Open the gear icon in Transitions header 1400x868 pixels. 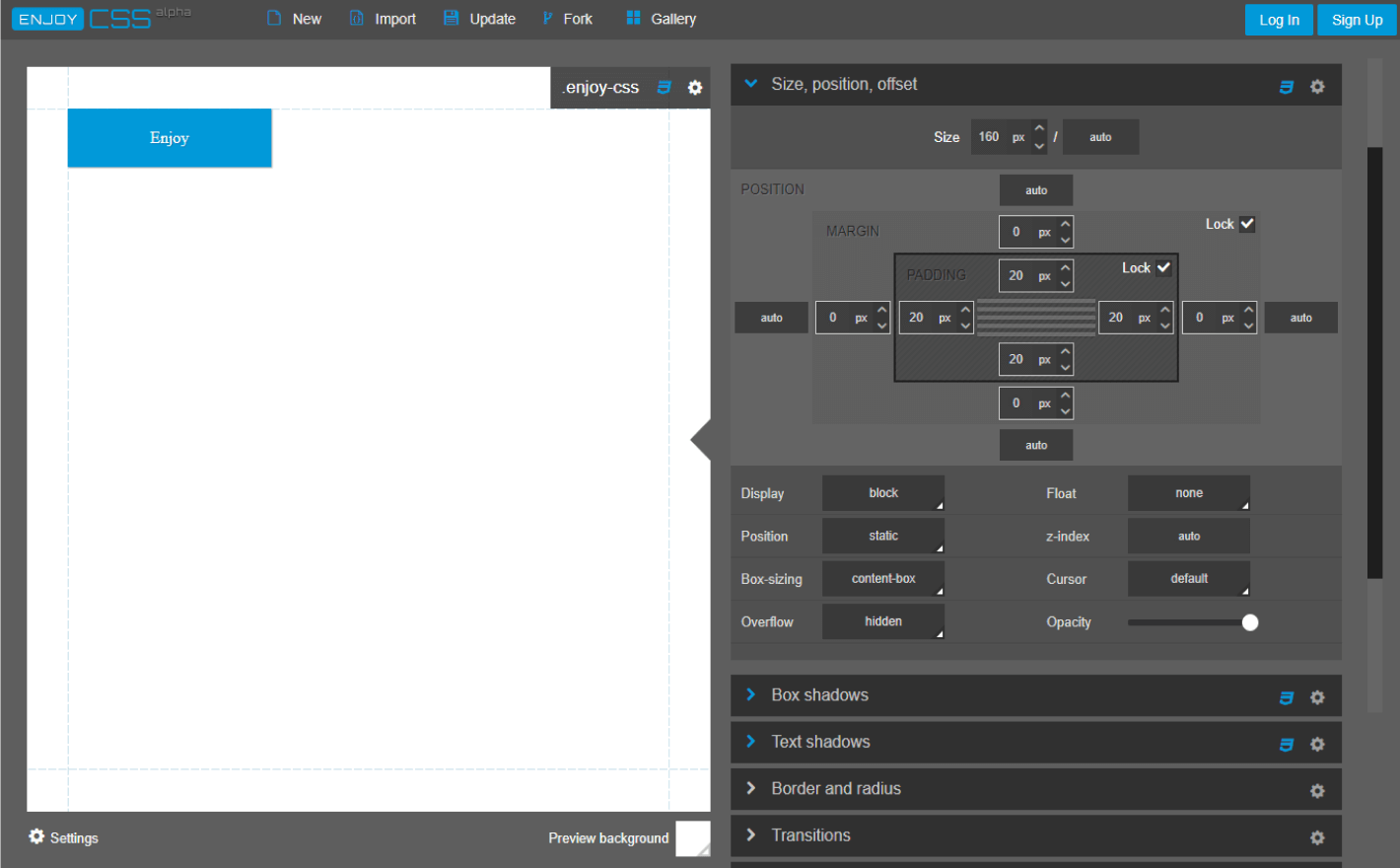pyautogui.click(x=1317, y=837)
